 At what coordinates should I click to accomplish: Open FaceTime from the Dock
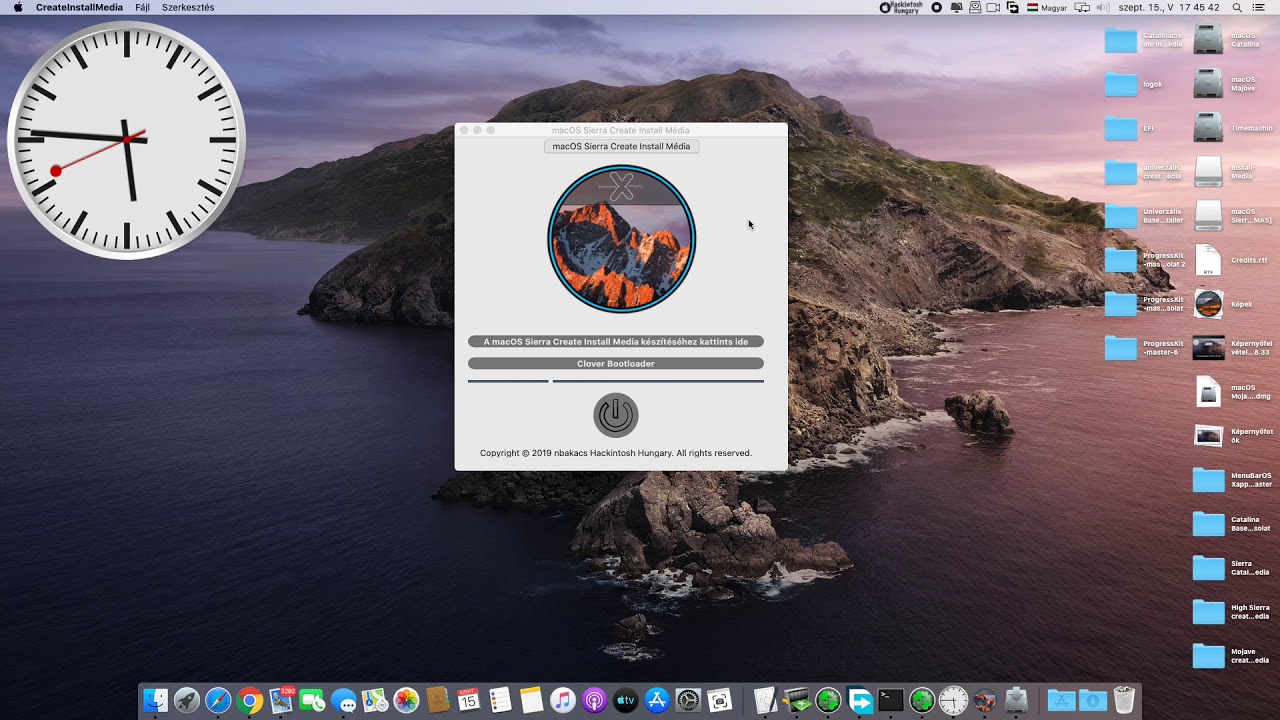312,701
